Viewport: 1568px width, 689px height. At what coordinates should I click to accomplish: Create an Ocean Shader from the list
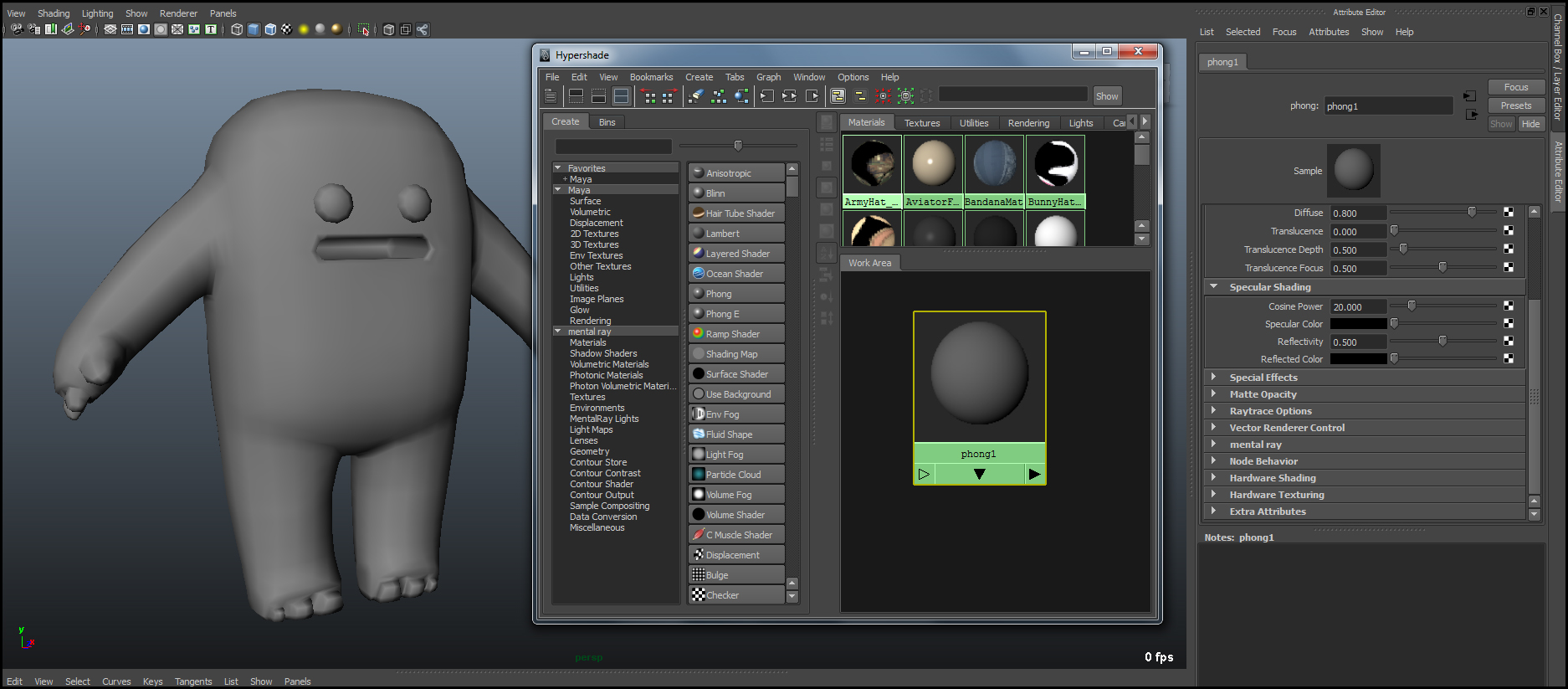tap(736, 274)
